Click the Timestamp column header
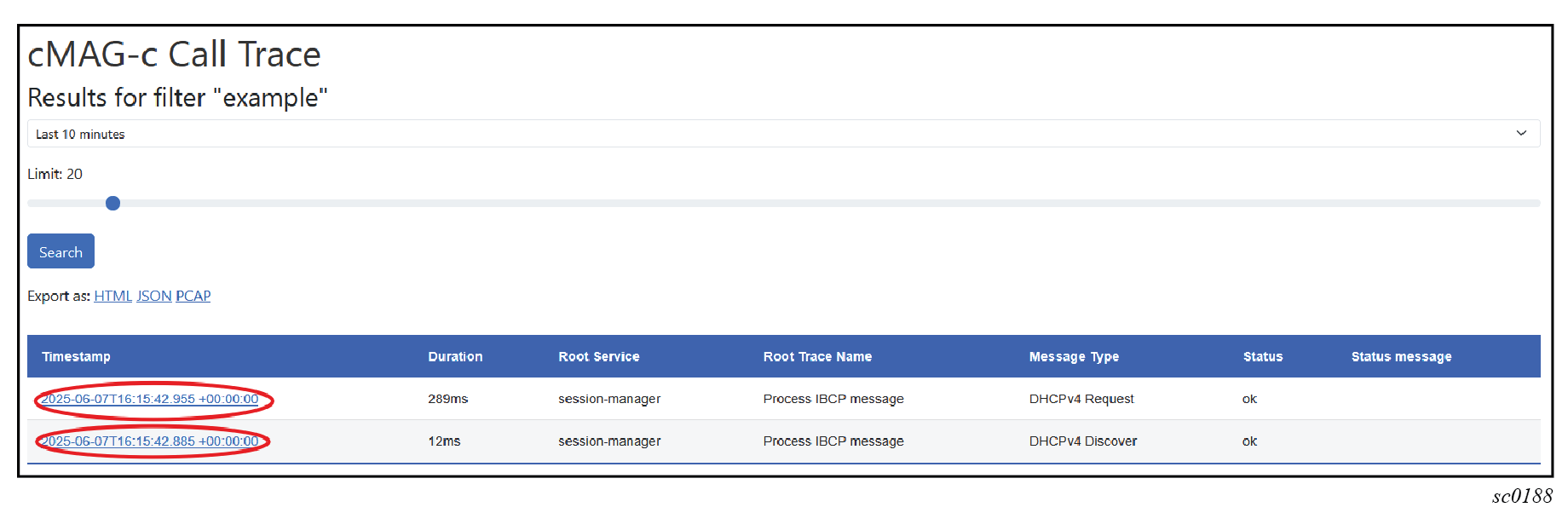 pyautogui.click(x=76, y=357)
